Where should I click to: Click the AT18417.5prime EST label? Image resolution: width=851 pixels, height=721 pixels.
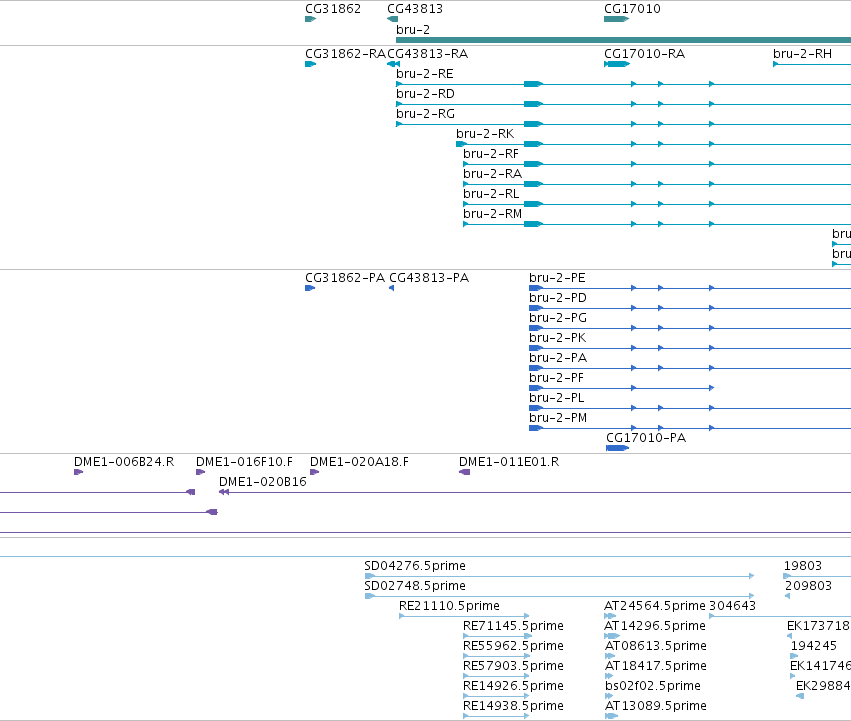click(655, 666)
